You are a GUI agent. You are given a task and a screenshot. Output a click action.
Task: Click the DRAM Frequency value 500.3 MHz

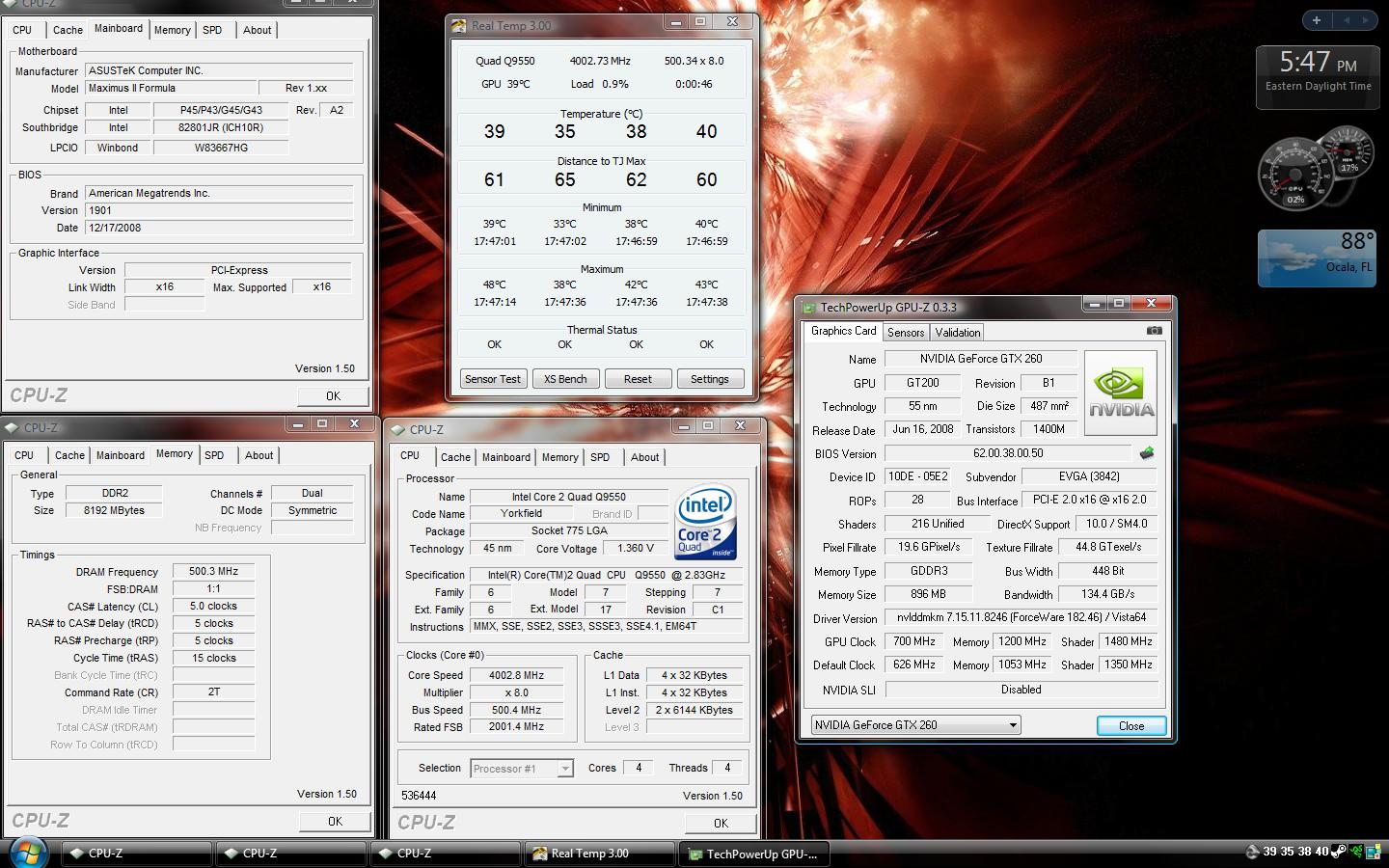[213, 572]
